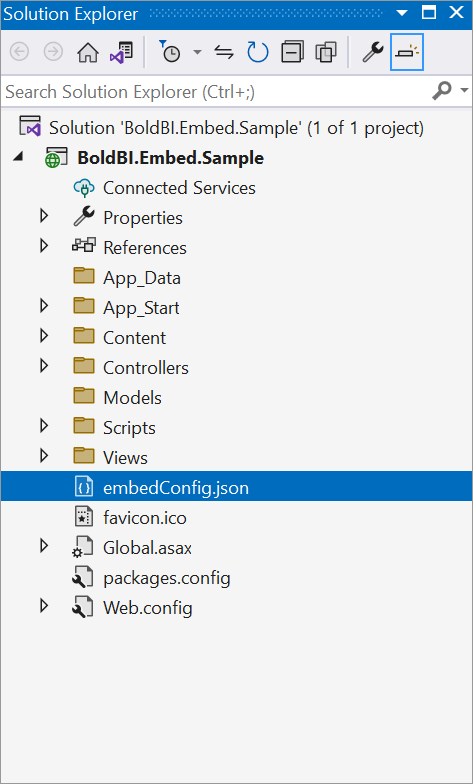Select the Global.asax file
Screen dimensions: 473x784
(147, 548)
